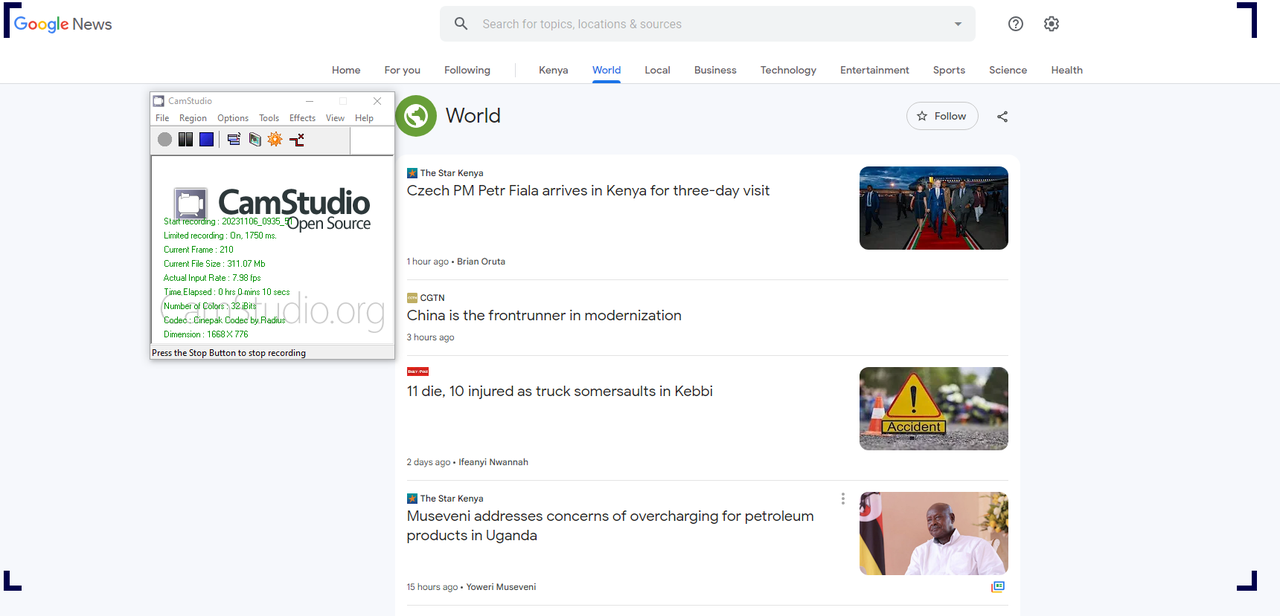The image size is (1280, 616).
Task: Open Czech PM Petr Fiala arrives headline
Action: click(x=588, y=191)
